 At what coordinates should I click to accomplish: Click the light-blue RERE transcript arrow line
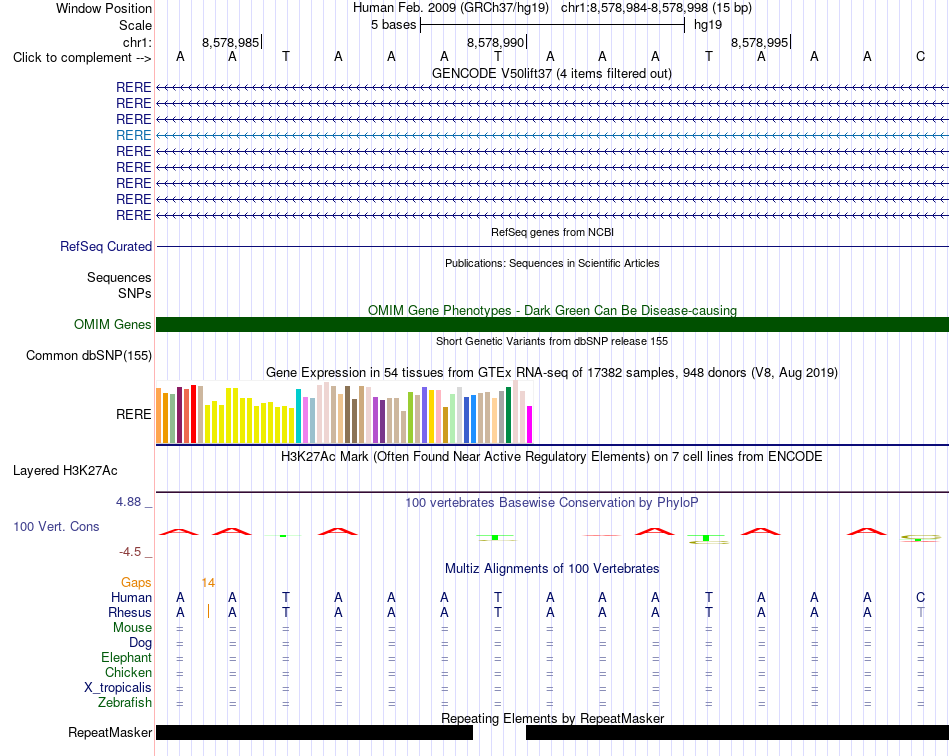pos(553,136)
